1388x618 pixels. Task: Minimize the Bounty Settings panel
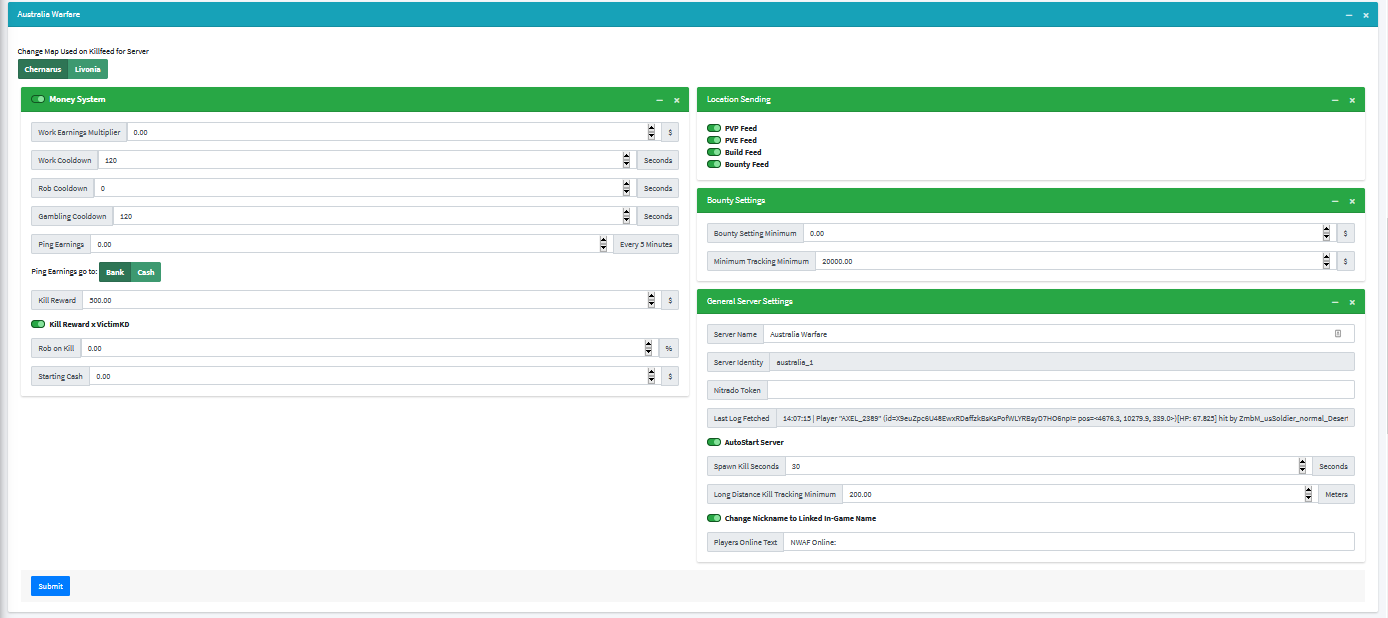coord(1335,201)
